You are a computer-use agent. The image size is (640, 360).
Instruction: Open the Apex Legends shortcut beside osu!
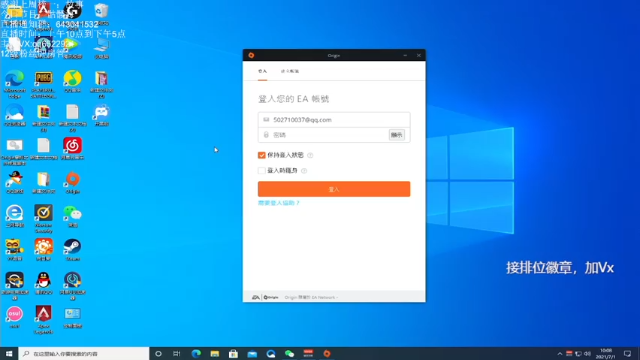click(x=43, y=314)
